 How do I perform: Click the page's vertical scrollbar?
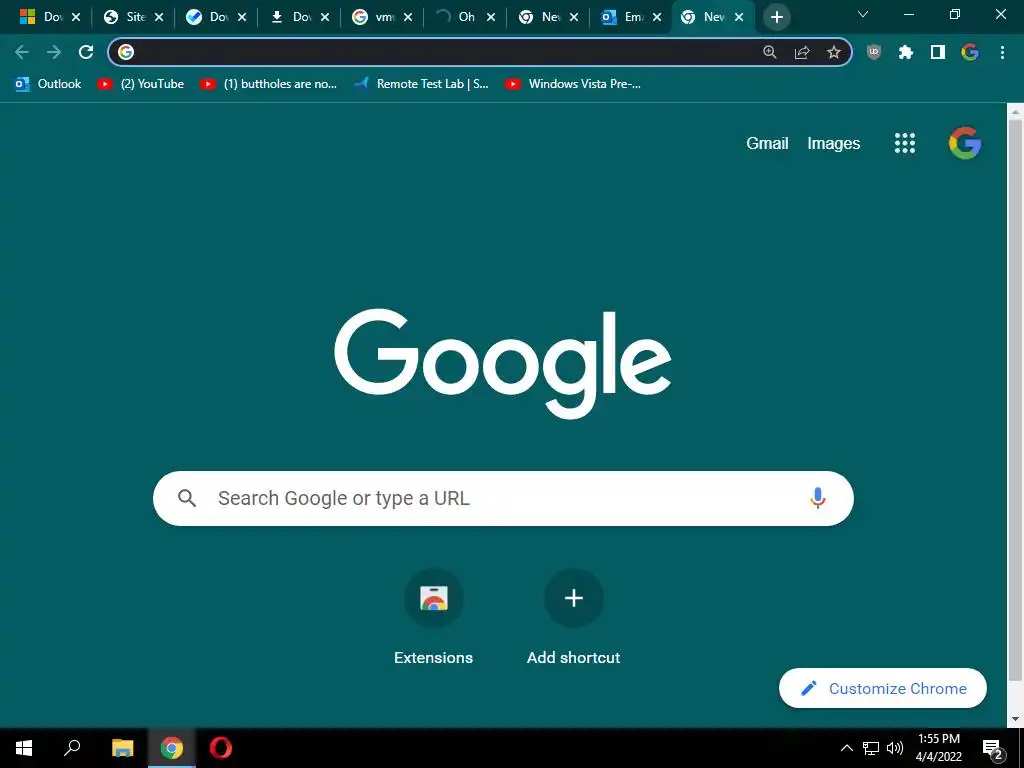tap(1015, 398)
